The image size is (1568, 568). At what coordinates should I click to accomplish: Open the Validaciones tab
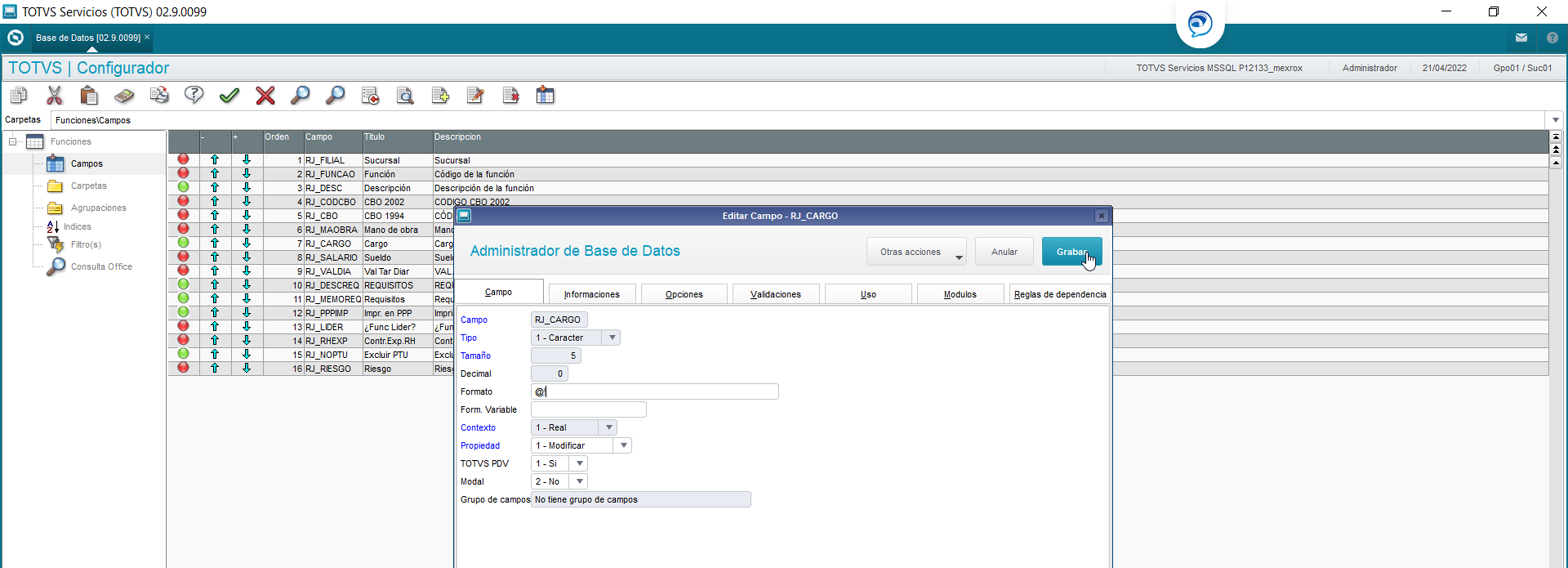click(776, 294)
